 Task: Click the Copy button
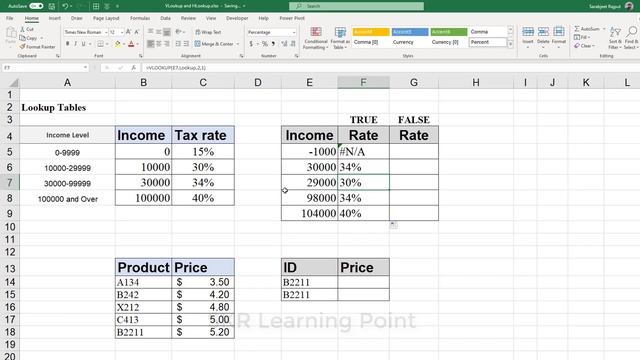point(29,38)
